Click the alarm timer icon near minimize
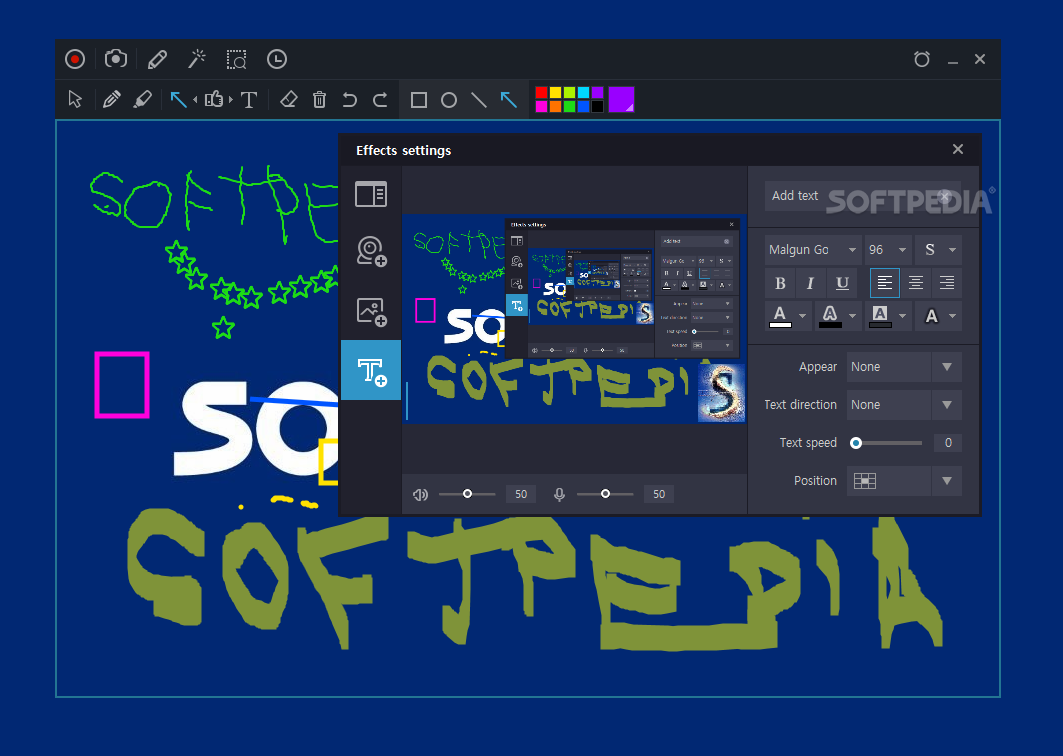The width and height of the screenshot is (1063, 756). pyautogui.click(x=921, y=60)
